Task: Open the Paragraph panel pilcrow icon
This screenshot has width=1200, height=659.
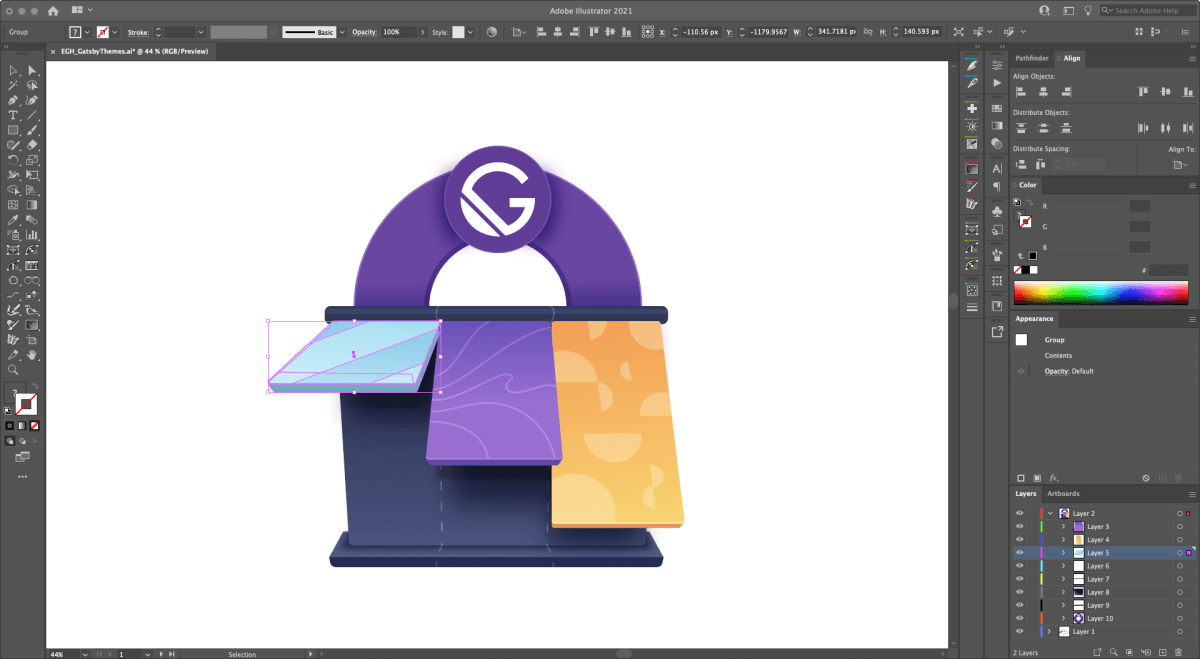Action: (997, 186)
